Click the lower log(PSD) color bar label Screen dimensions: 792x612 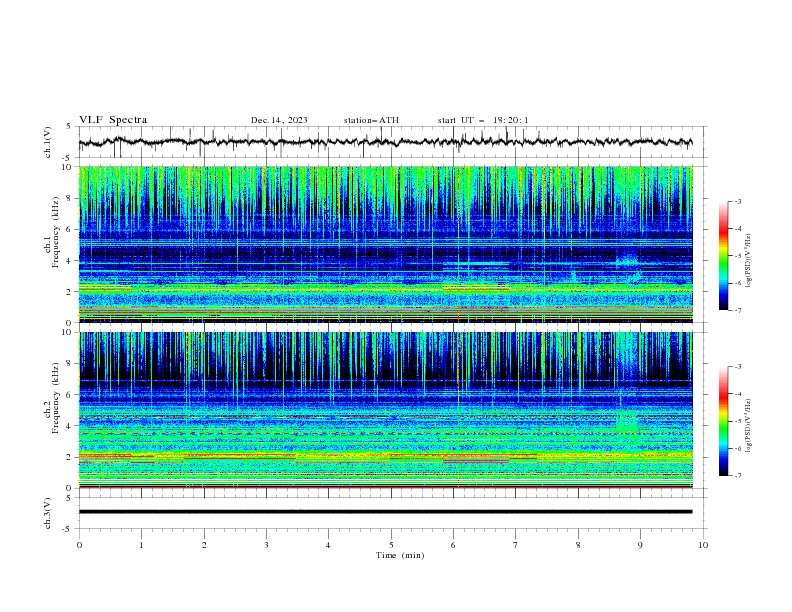tap(748, 426)
